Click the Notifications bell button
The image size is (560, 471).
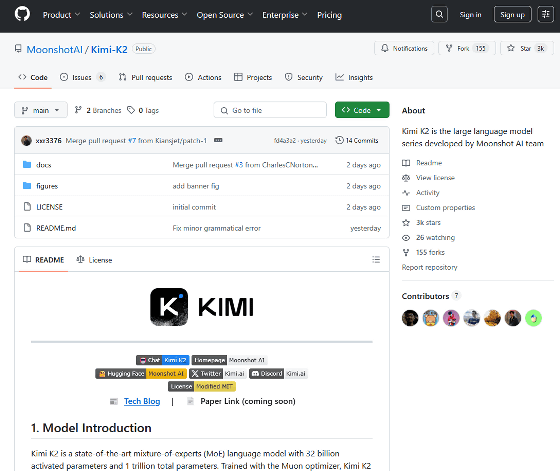(404, 48)
